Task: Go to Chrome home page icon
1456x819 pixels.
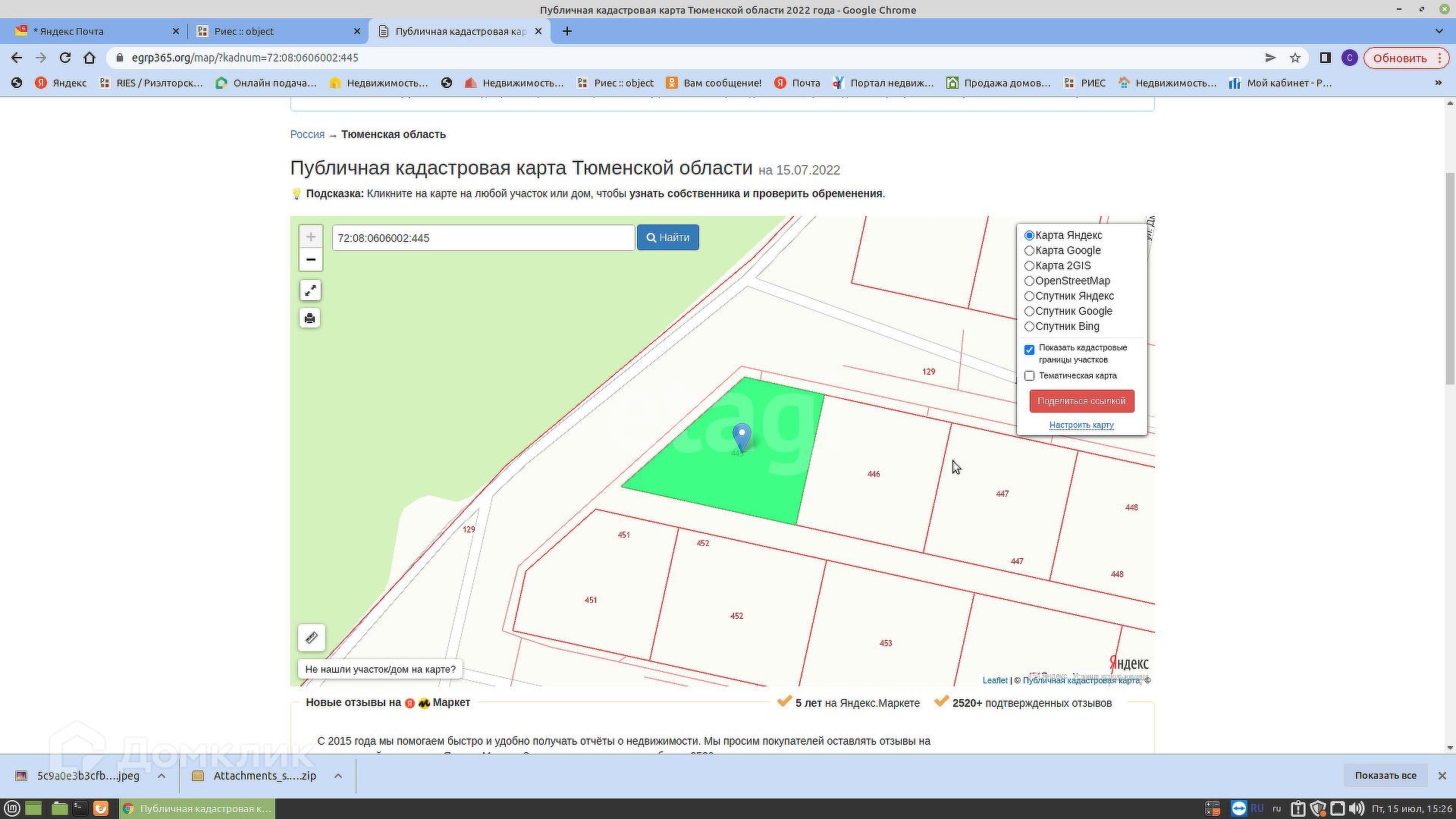Action: (89, 58)
